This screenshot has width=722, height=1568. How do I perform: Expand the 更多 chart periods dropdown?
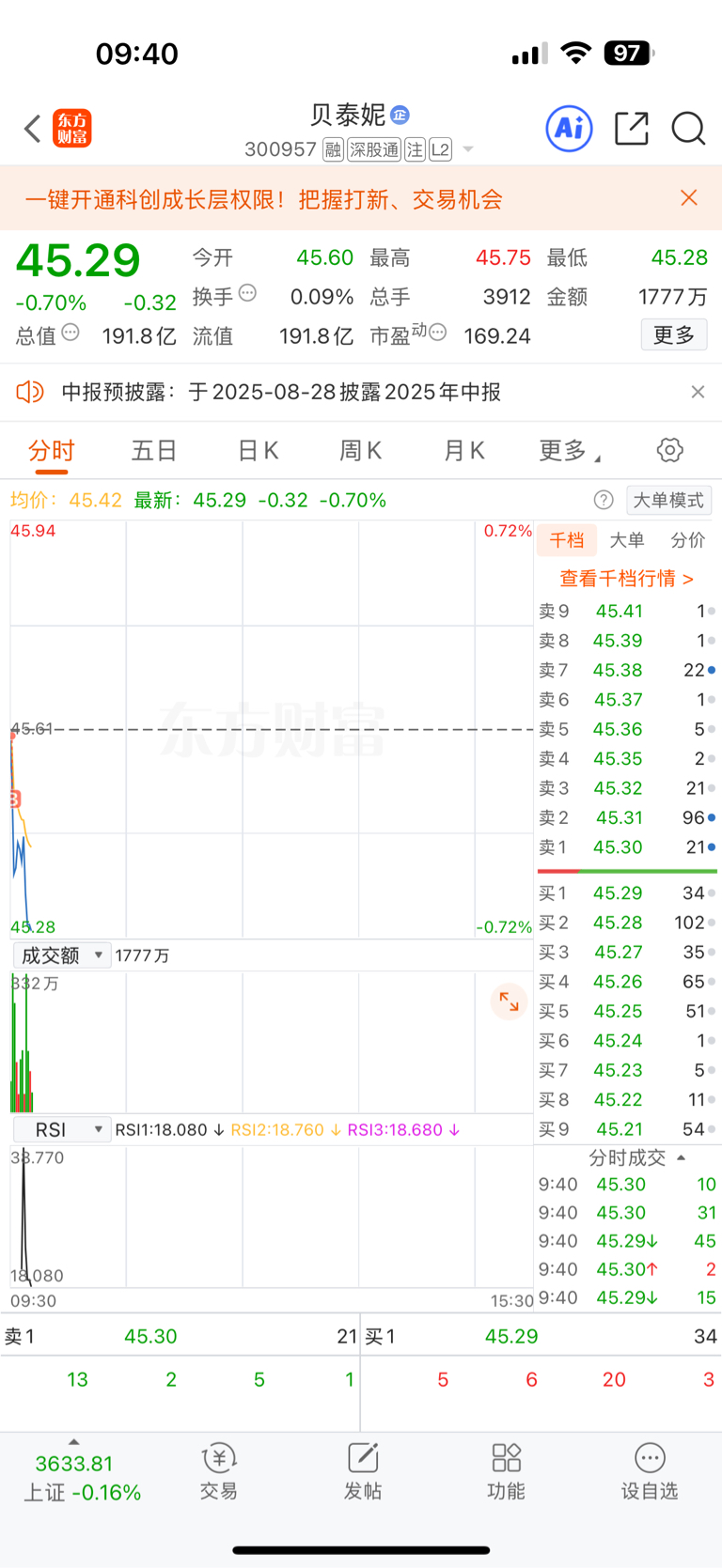pyautogui.click(x=569, y=451)
